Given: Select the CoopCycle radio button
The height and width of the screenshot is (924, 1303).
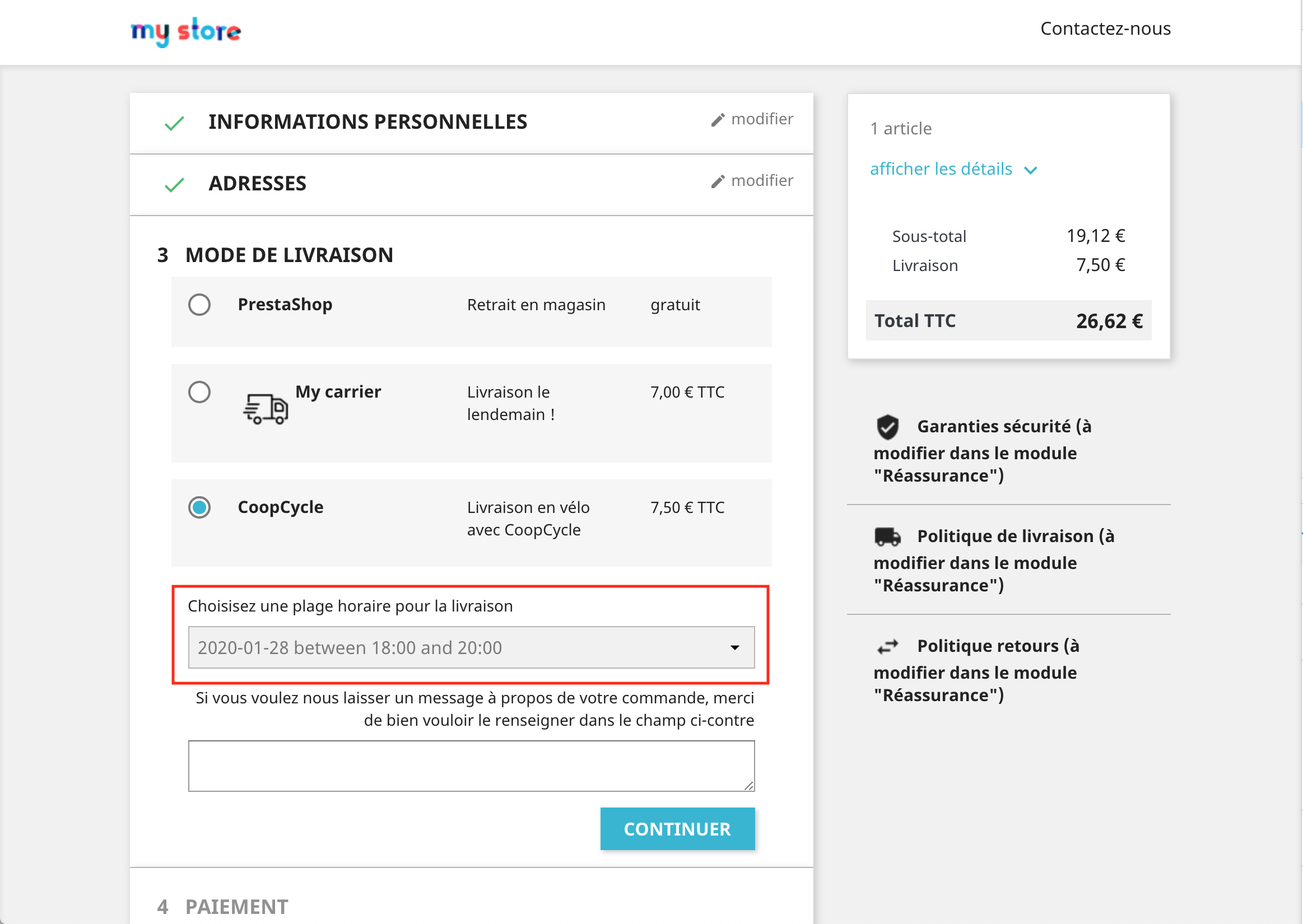Looking at the screenshot, I should click(199, 507).
